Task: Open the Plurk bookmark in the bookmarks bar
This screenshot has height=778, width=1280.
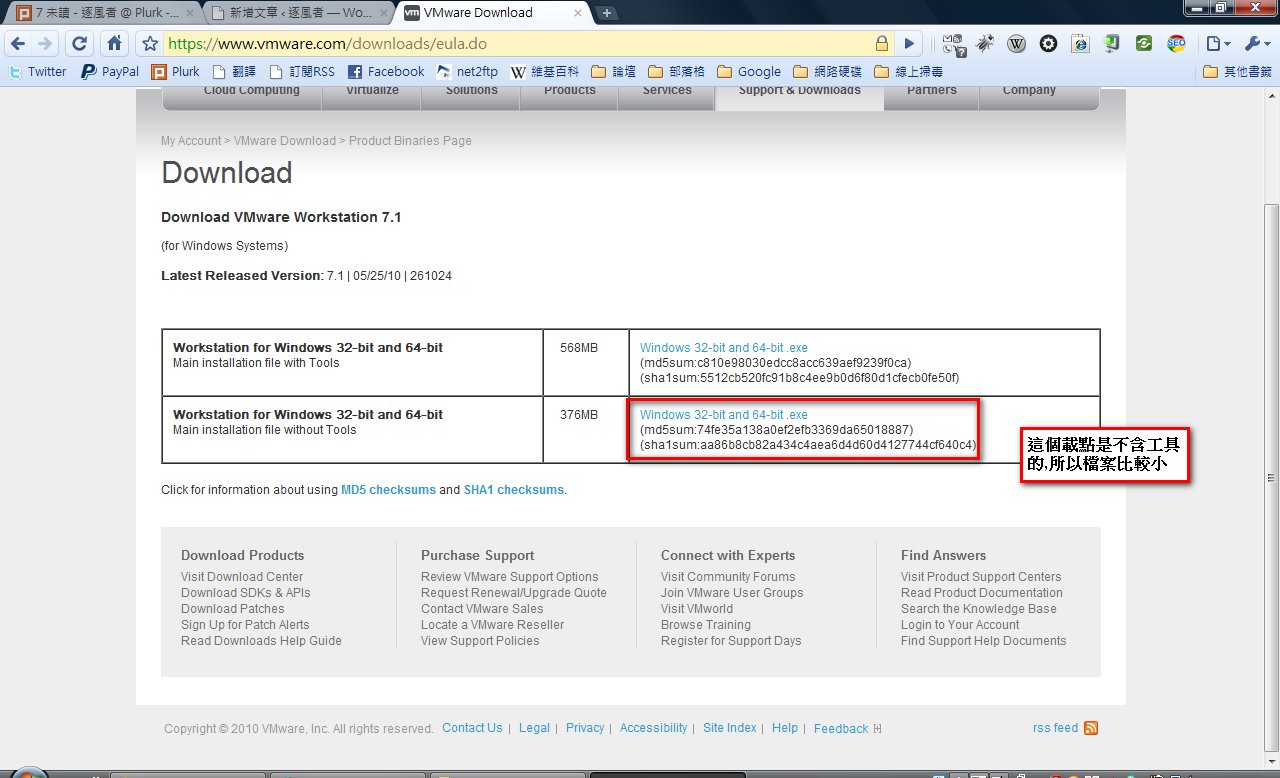Action: (176, 72)
